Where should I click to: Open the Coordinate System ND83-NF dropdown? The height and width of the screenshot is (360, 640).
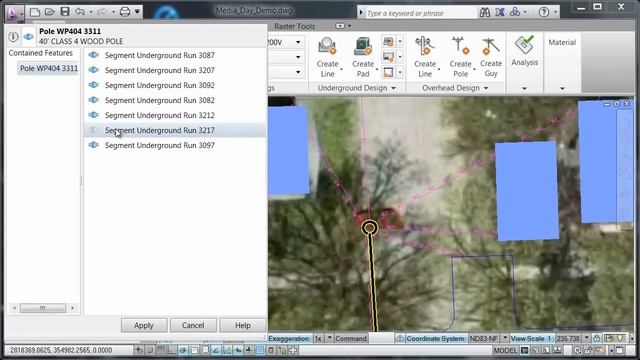tap(504, 338)
